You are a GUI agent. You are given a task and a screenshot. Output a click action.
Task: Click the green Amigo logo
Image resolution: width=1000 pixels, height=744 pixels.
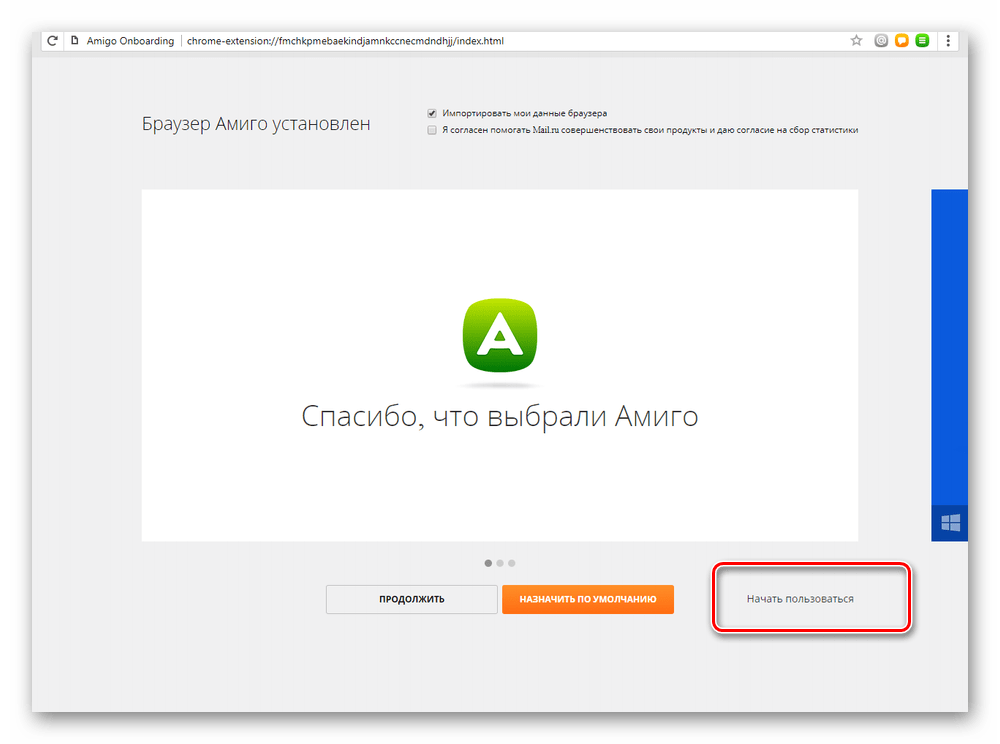pos(500,338)
